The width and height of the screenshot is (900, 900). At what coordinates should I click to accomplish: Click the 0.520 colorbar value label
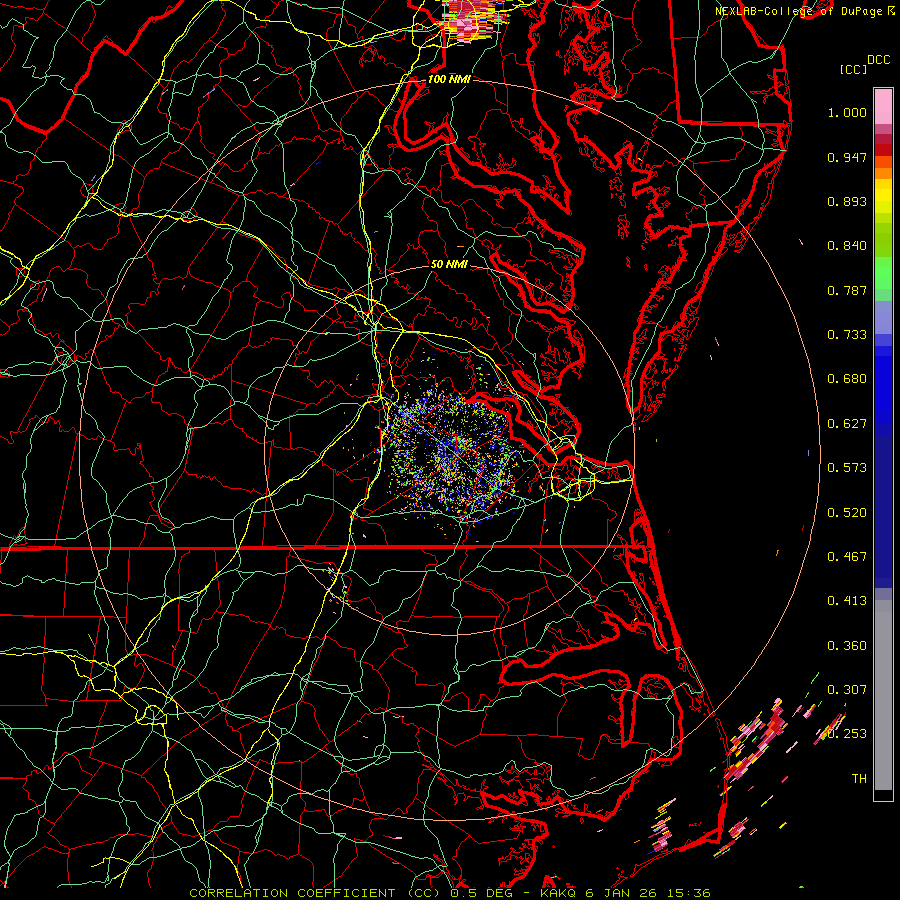click(x=847, y=513)
